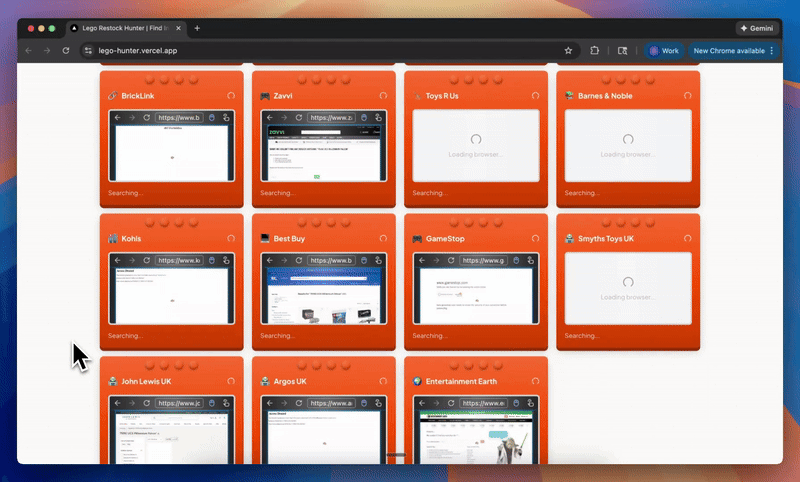Toggle touch mode in Best Buy preview
This screenshot has width=800, height=482.
[378, 260]
